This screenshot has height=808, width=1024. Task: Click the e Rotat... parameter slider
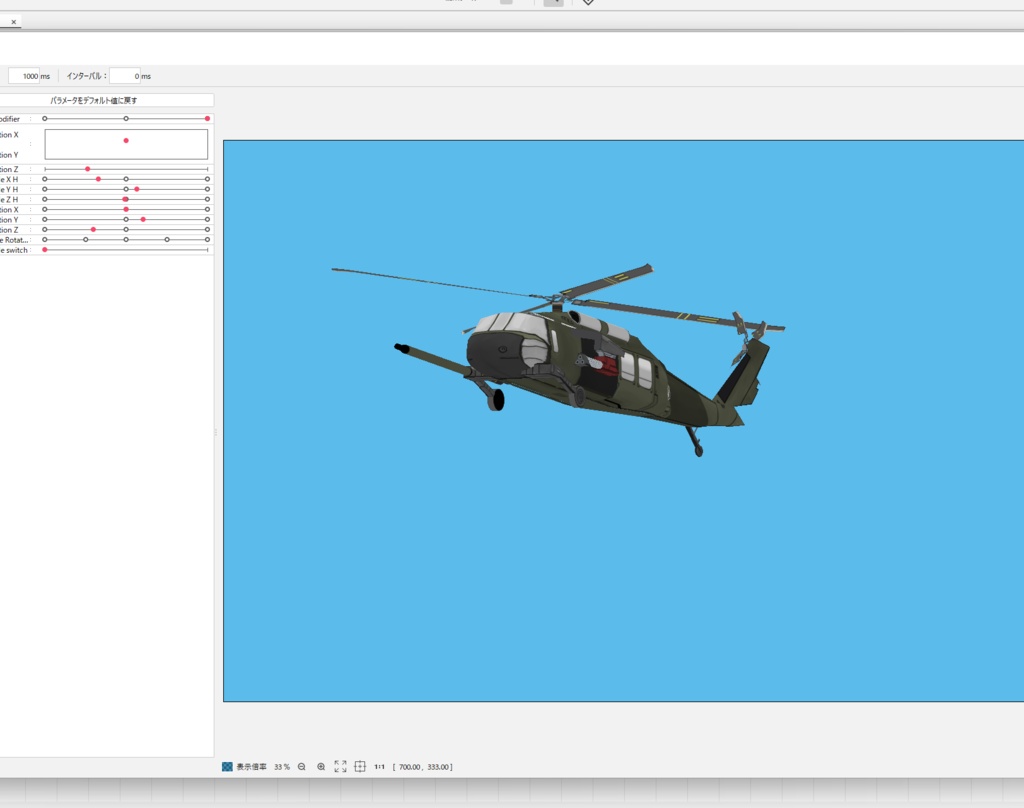126,240
